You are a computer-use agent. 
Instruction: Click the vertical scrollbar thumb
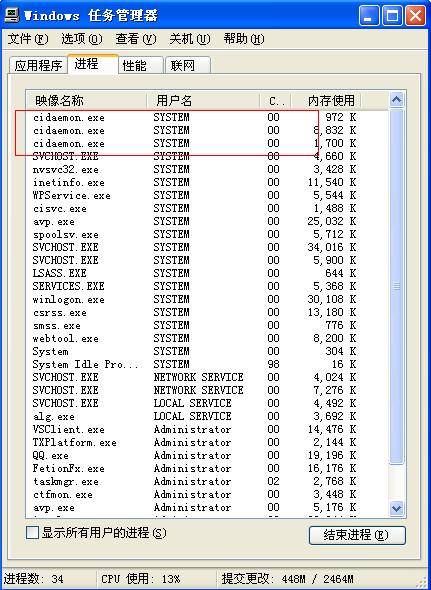pyautogui.click(x=396, y=286)
